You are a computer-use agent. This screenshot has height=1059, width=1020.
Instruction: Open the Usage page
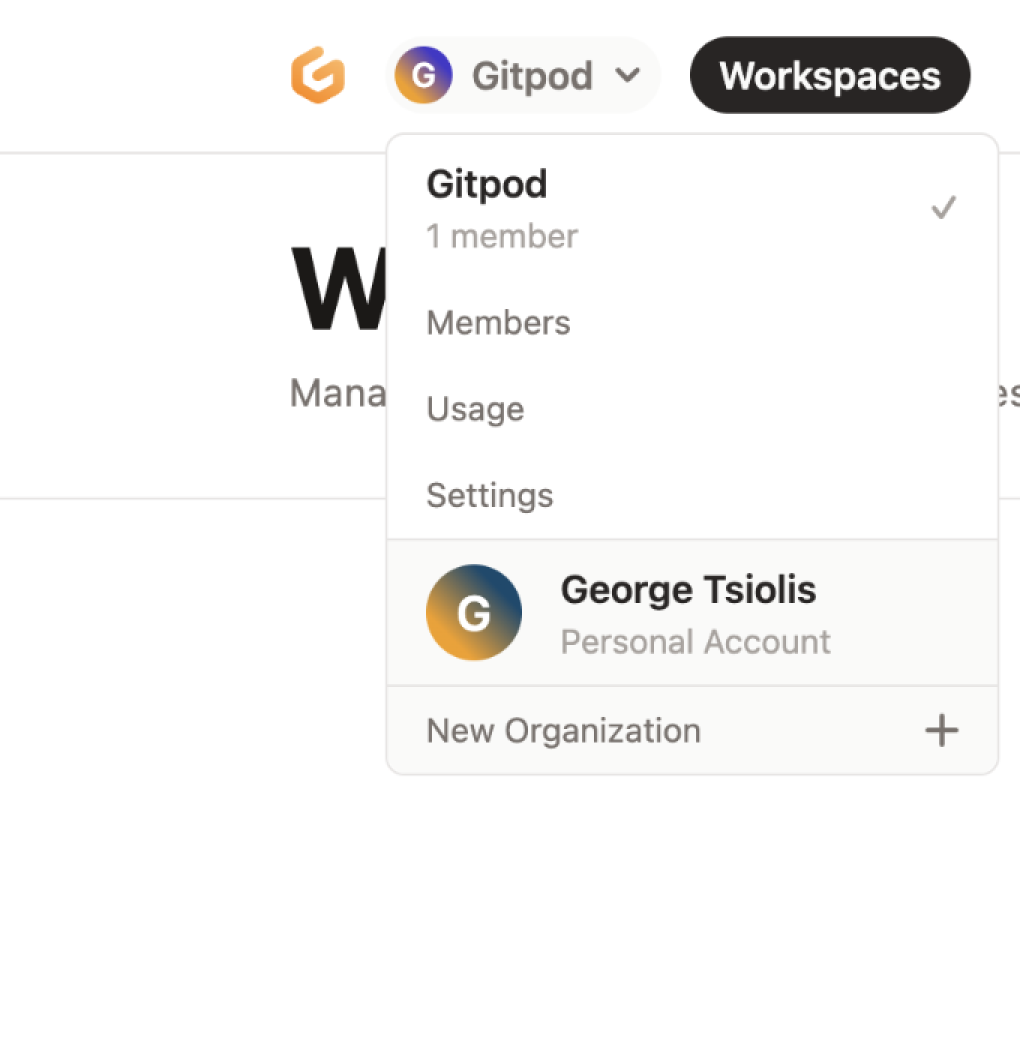coord(475,408)
